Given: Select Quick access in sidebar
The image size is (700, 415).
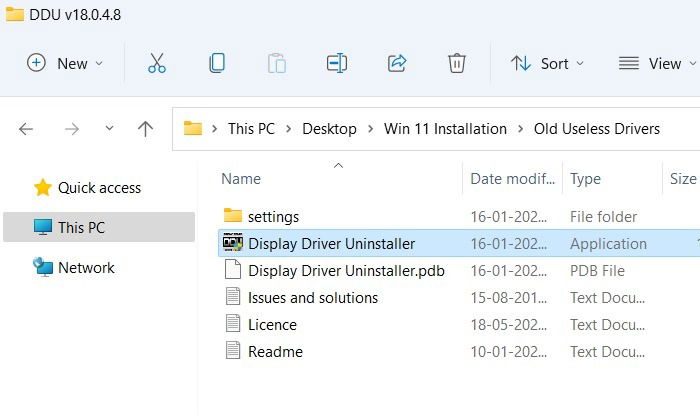Looking at the screenshot, I should [88, 188].
